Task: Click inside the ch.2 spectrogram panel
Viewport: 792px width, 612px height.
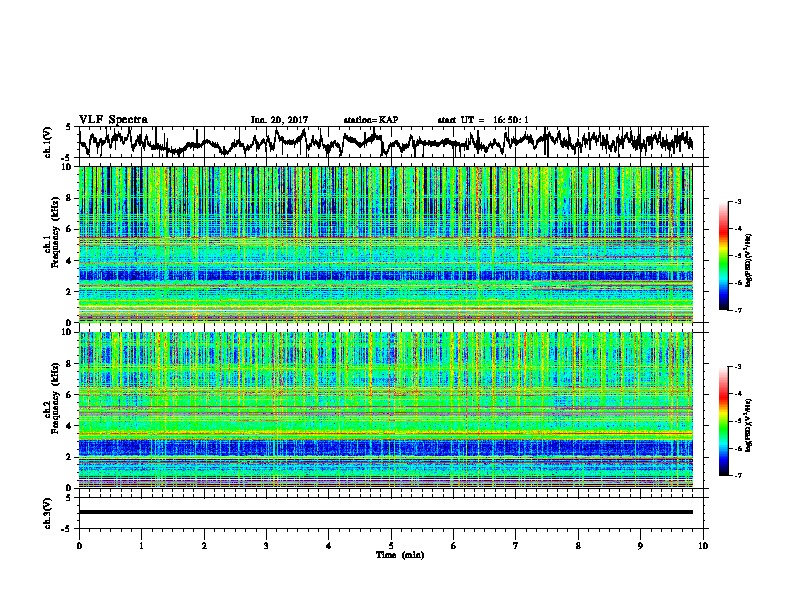Action: pyautogui.click(x=385, y=410)
